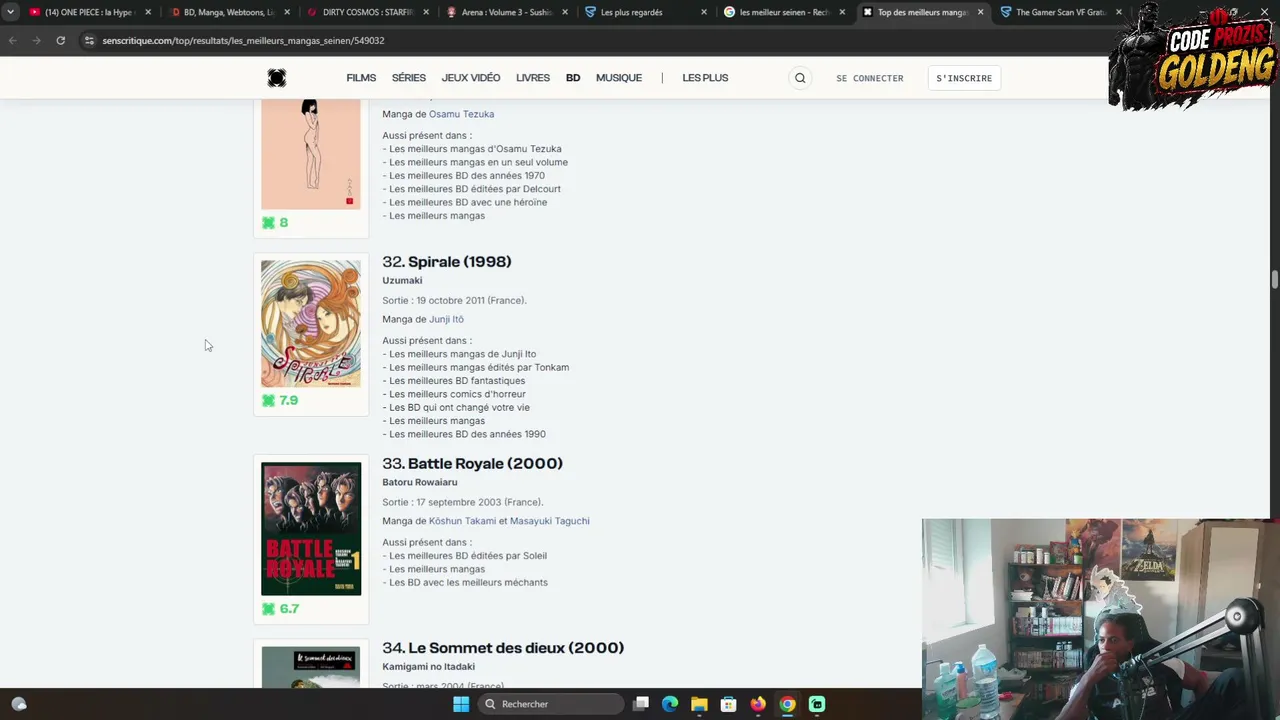Open the site search magnifier

[x=800, y=78]
